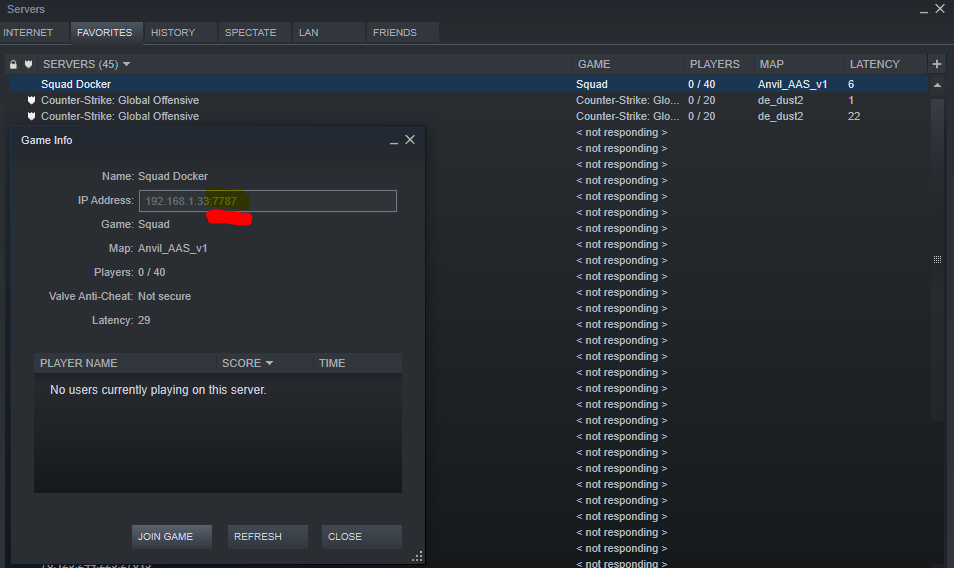Sort by the VAC shield column icon
Image resolution: width=954 pixels, height=568 pixels.
point(28,64)
